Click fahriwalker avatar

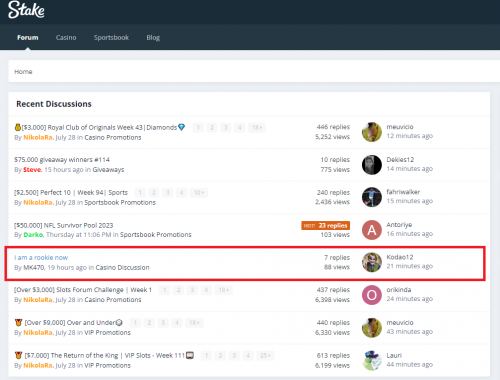(372, 197)
